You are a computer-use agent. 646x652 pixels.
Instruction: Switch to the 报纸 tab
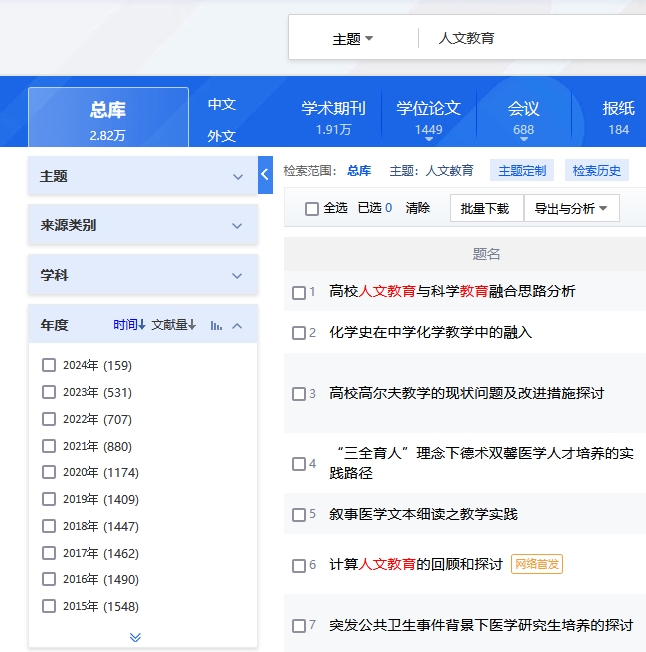tap(618, 117)
